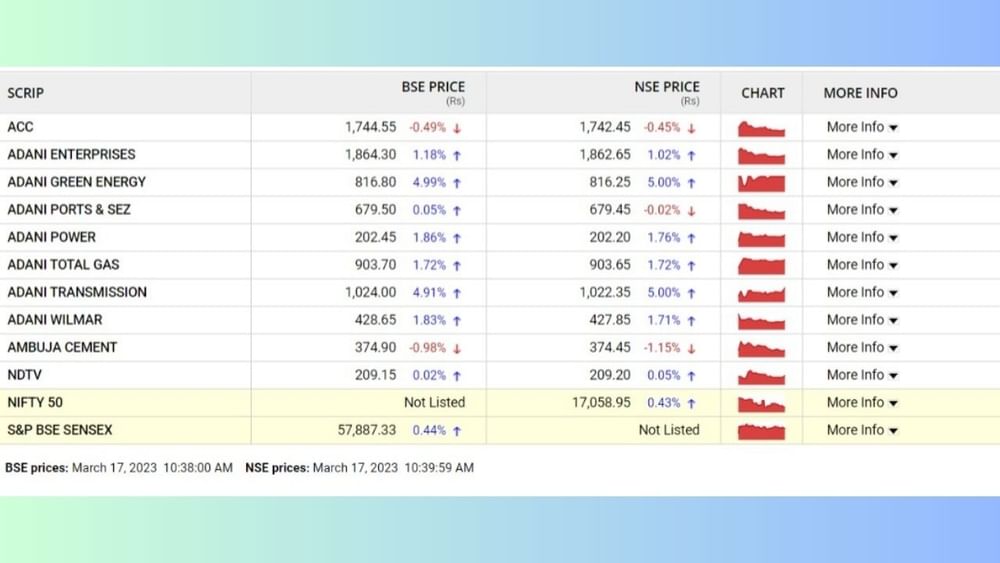Open the S&P BSE SENSEX index name
Screen dimensions: 1000x563
click(x=60, y=430)
